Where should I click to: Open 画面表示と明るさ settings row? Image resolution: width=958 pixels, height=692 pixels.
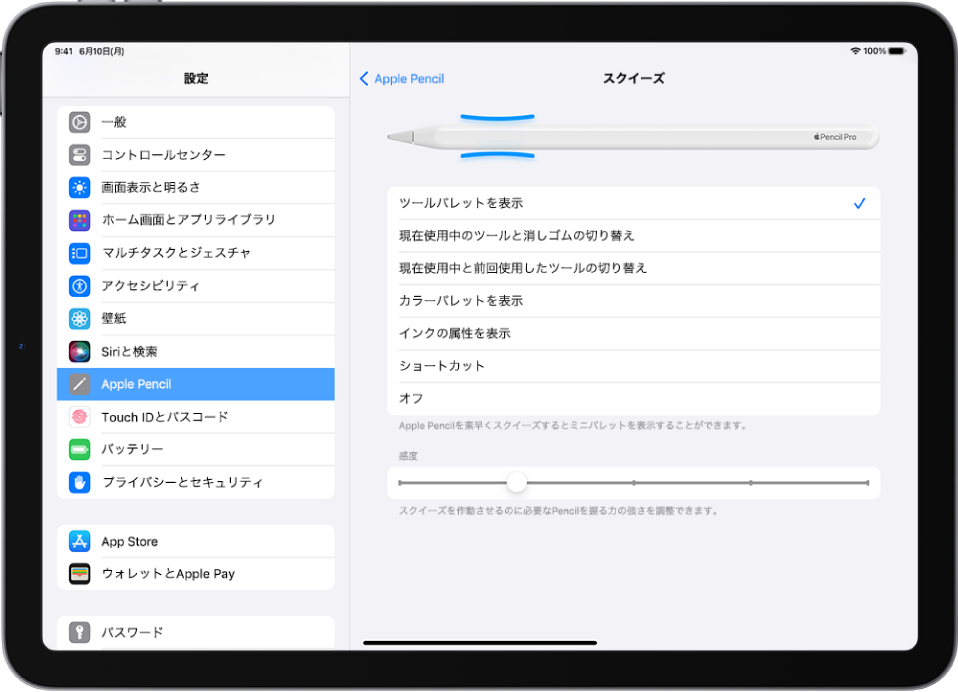click(196, 188)
